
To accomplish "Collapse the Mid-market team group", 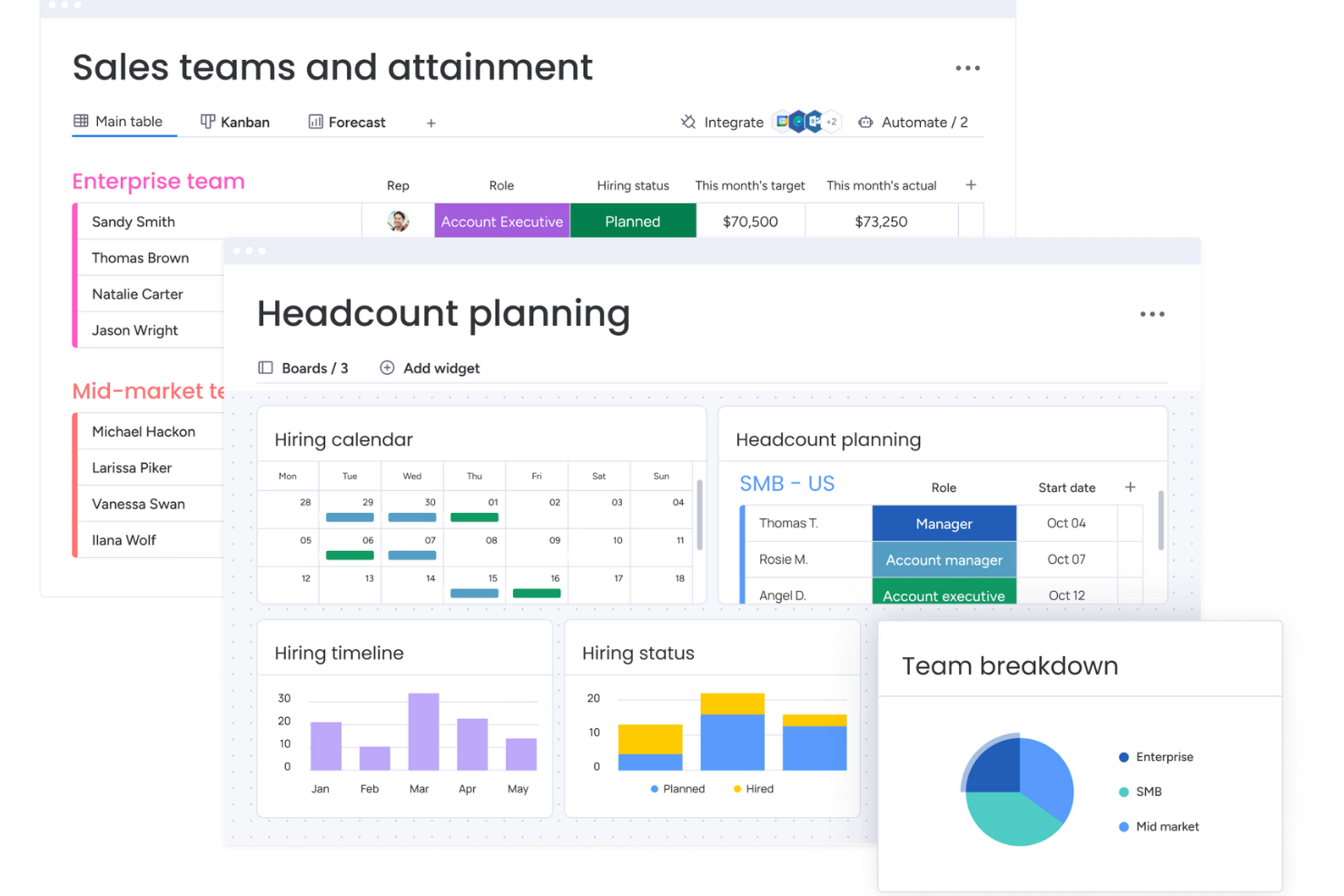I will point(148,390).
